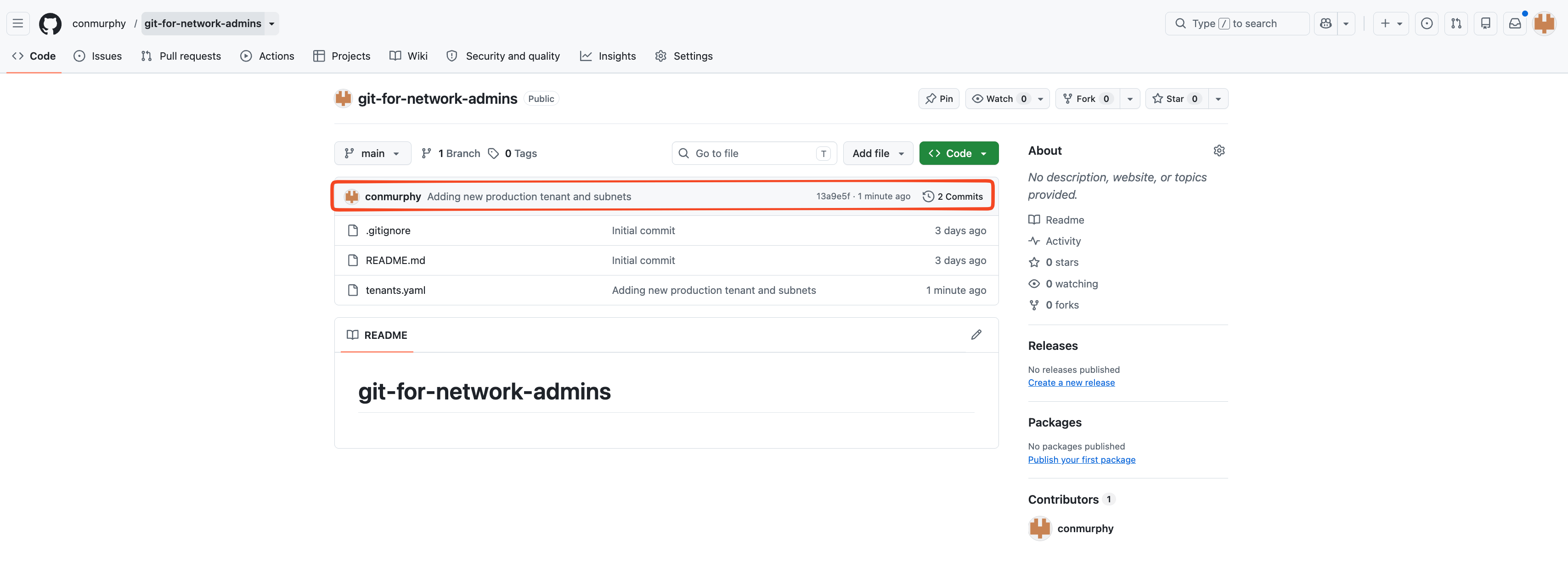Open pull requests icon in top bar

1455,24
